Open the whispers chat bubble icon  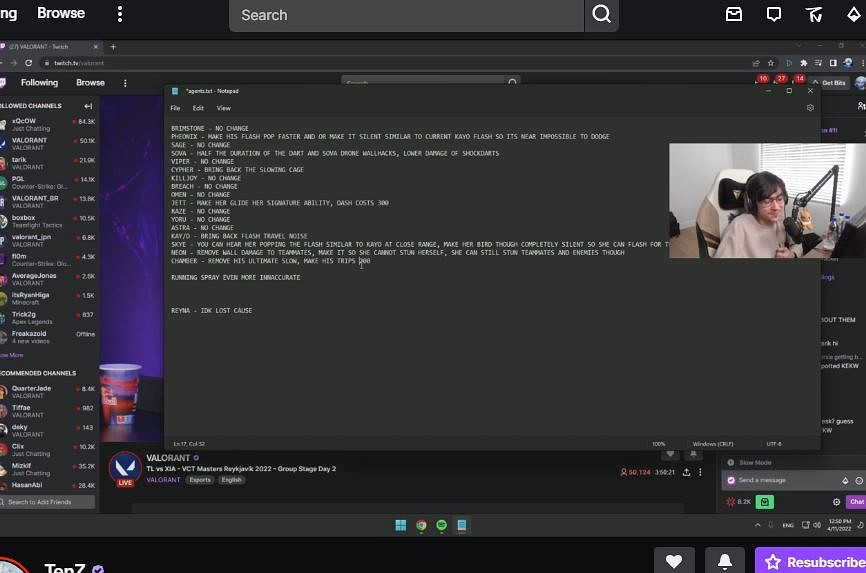click(774, 14)
